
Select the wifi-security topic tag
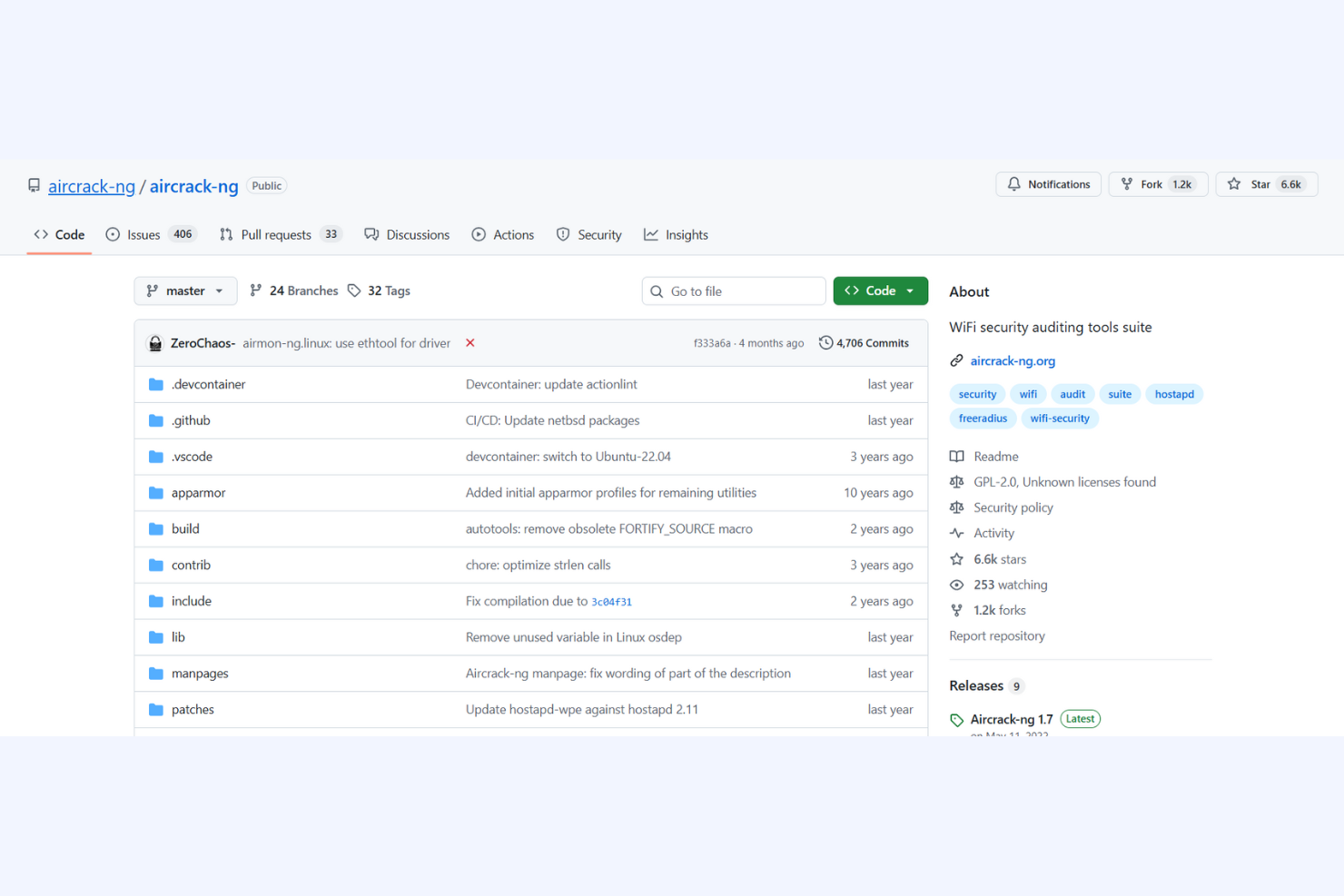[x=1060, y=418]
